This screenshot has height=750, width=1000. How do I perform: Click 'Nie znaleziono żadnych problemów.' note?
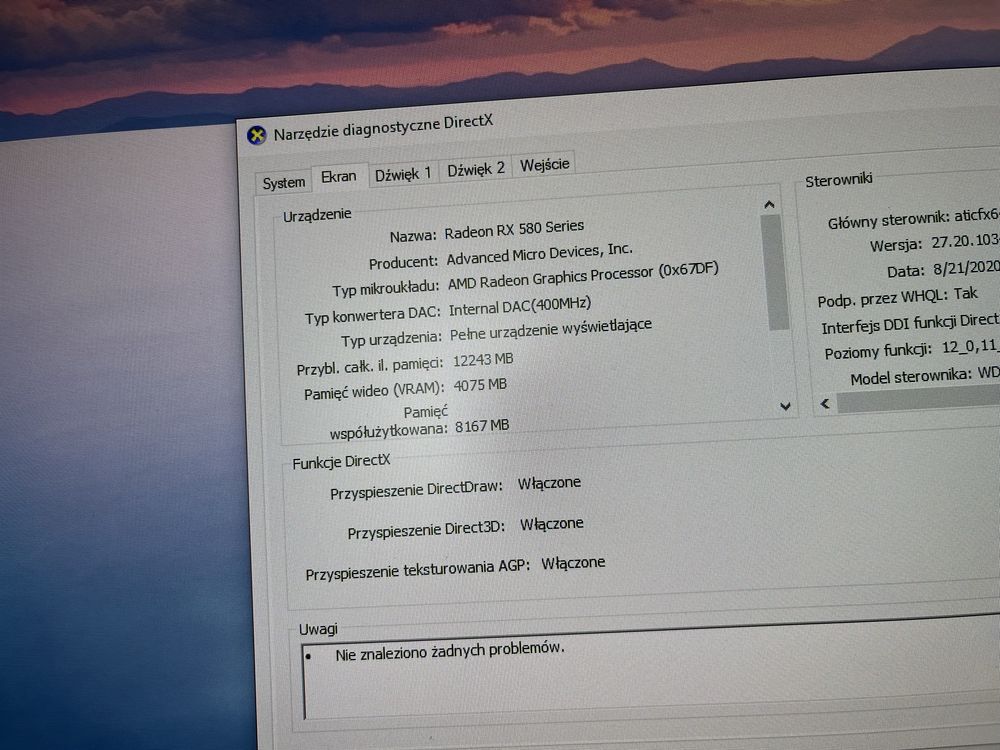[x=450, y=652]
